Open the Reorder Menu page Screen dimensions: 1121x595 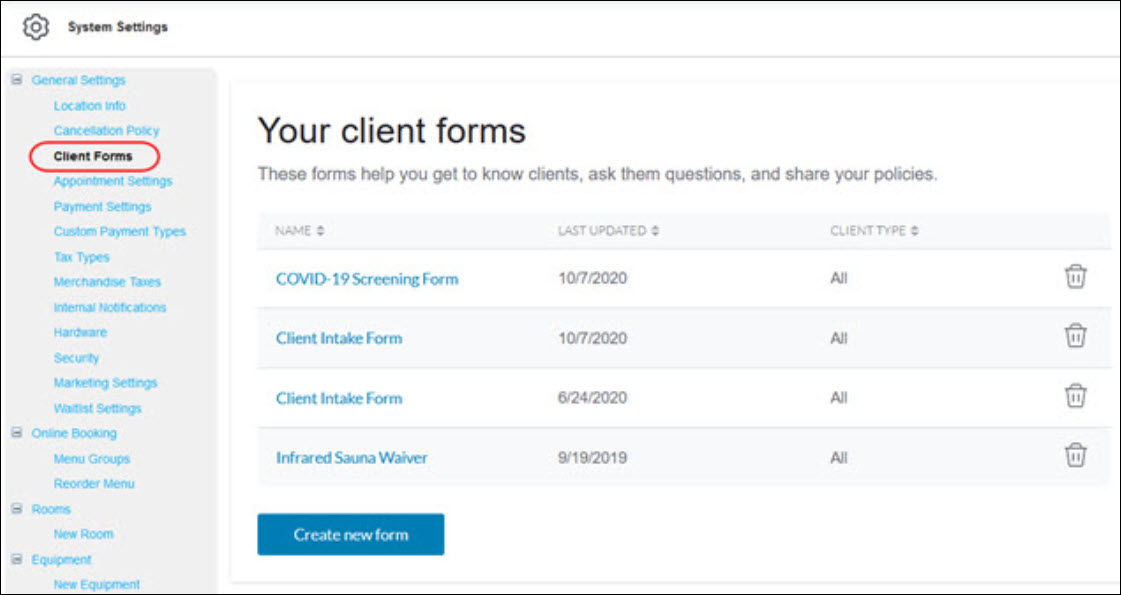(91, 483)
